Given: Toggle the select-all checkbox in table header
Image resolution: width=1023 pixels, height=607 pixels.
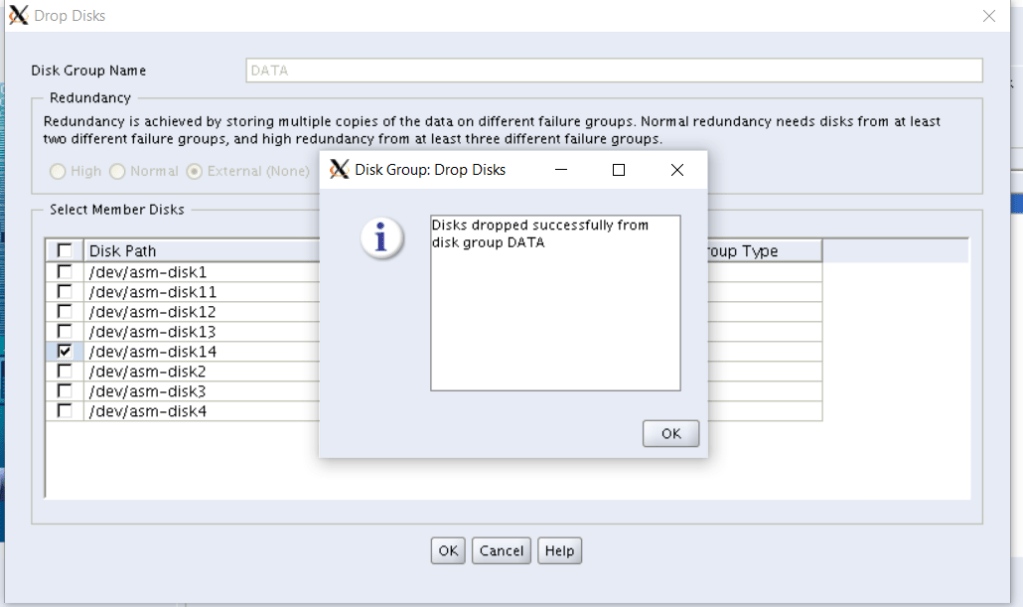Looking at the screenshot, I should point(64,251).
